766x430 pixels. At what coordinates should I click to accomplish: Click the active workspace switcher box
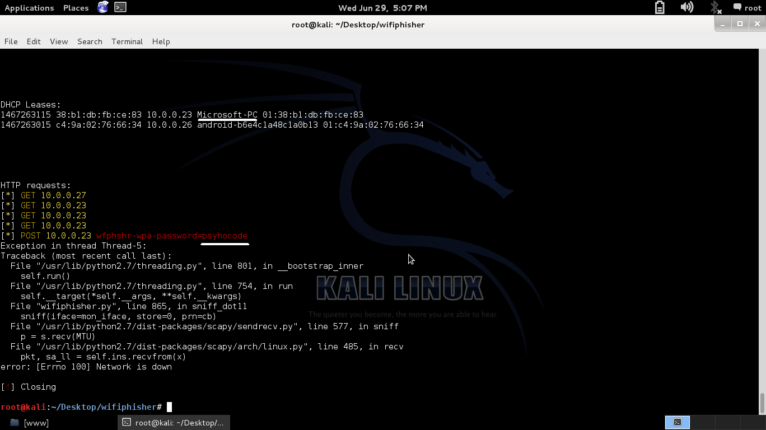click(677, 422)
